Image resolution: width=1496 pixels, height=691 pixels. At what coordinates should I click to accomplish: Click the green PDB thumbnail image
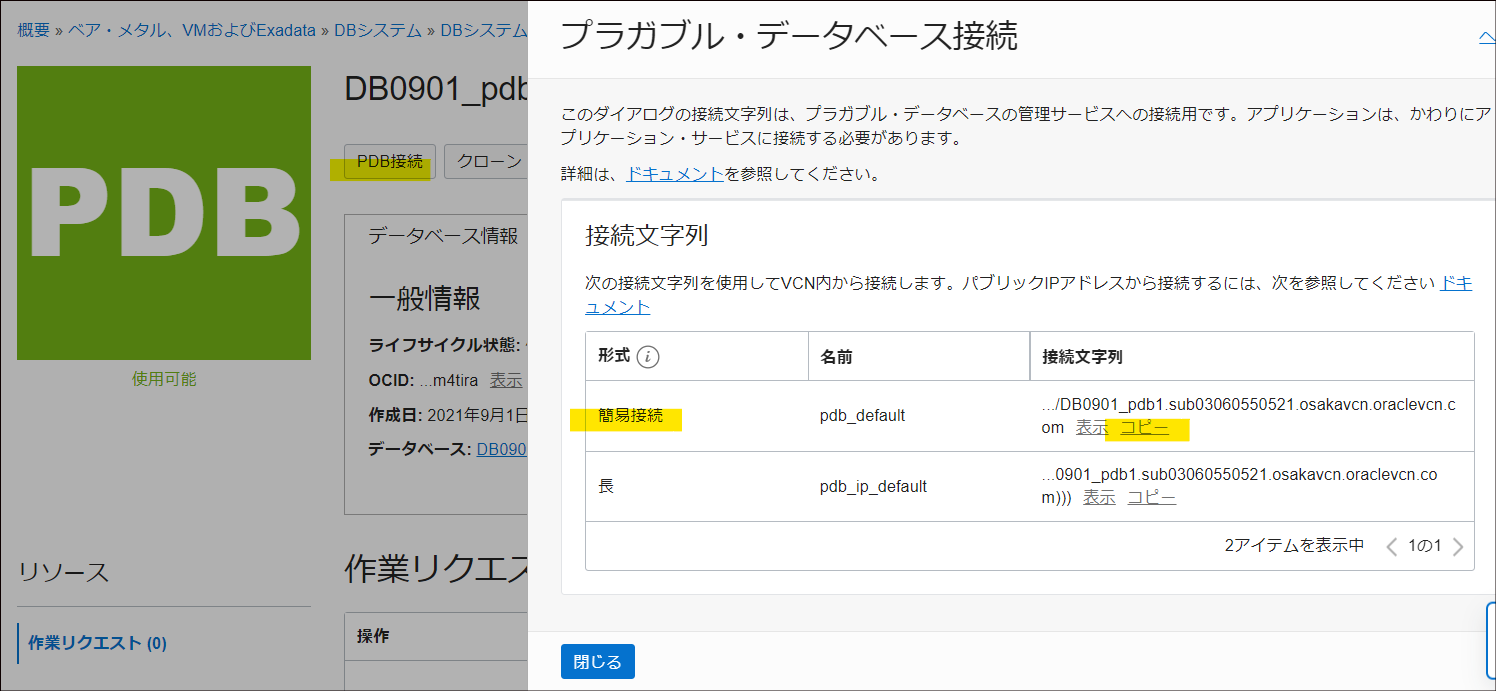tap(162, 211)
